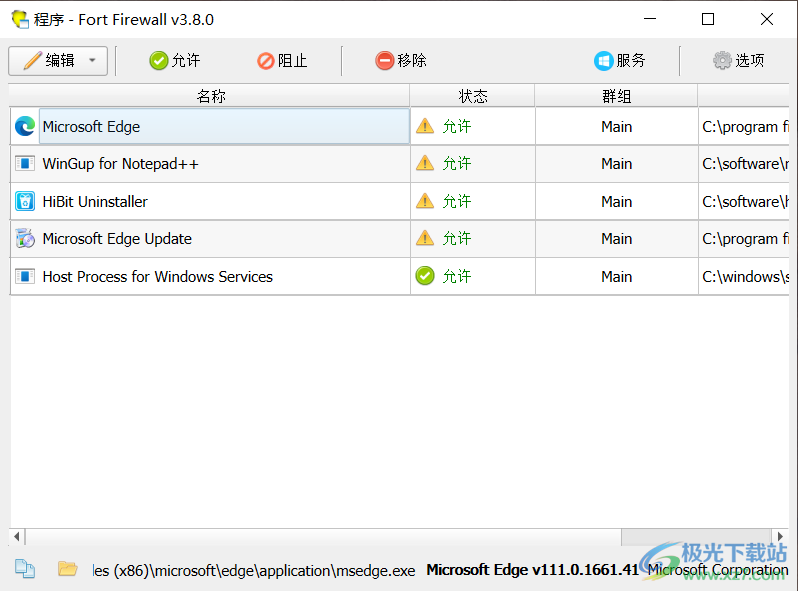Sort by the 名称 column header
This screenshot has width=798, height=591.
click(x=210, y=96)
